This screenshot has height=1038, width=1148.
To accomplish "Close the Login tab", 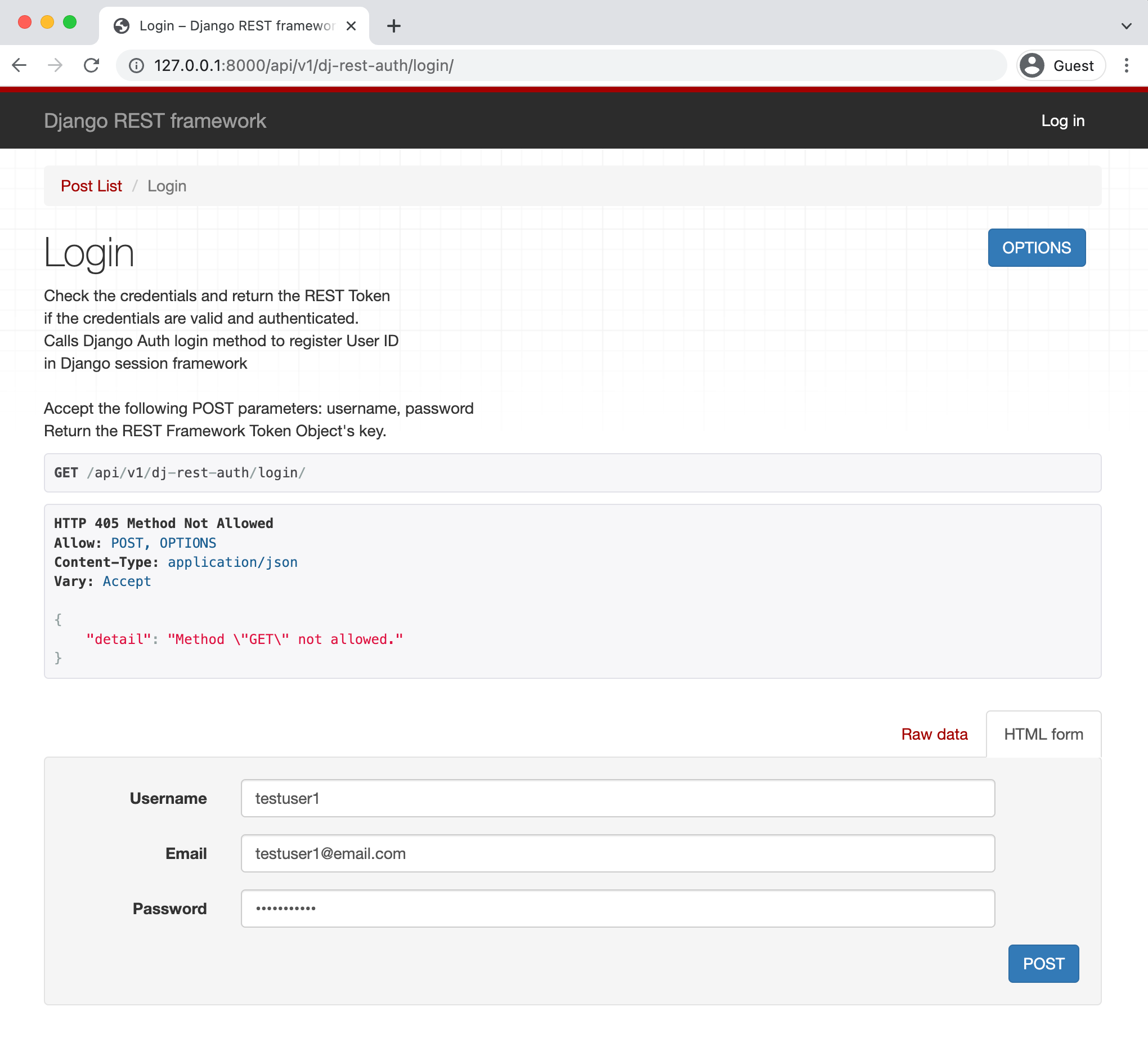I will [351, 26].
